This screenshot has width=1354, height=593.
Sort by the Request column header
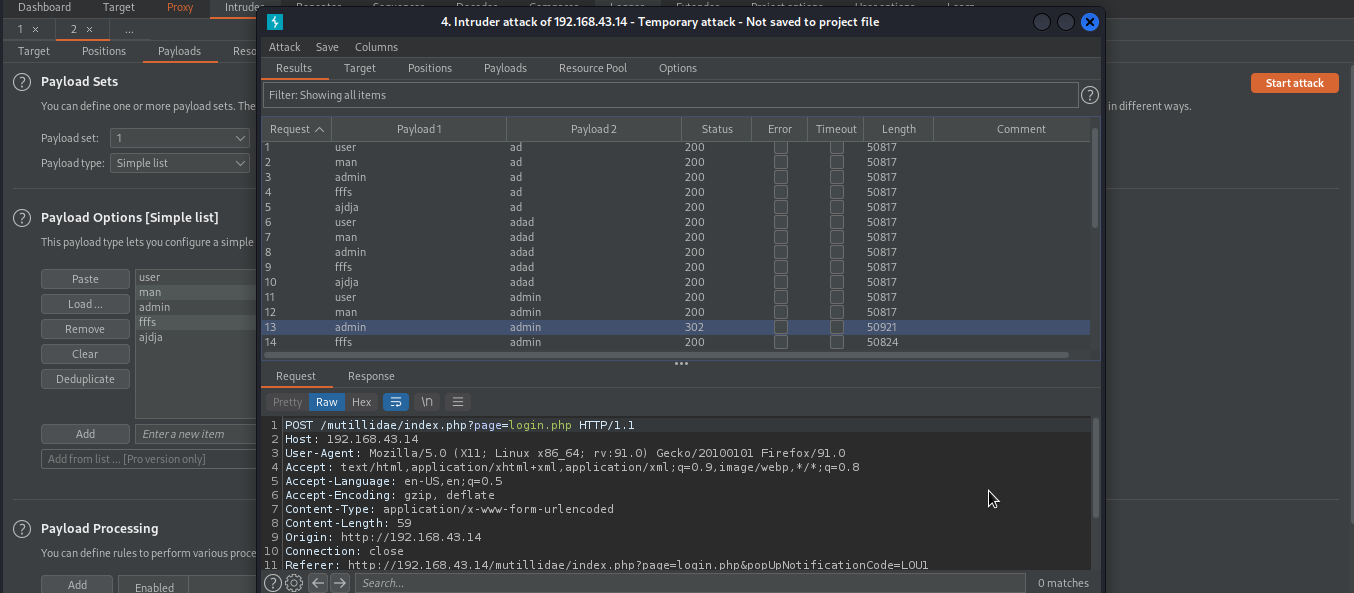(x=297, y=129)
